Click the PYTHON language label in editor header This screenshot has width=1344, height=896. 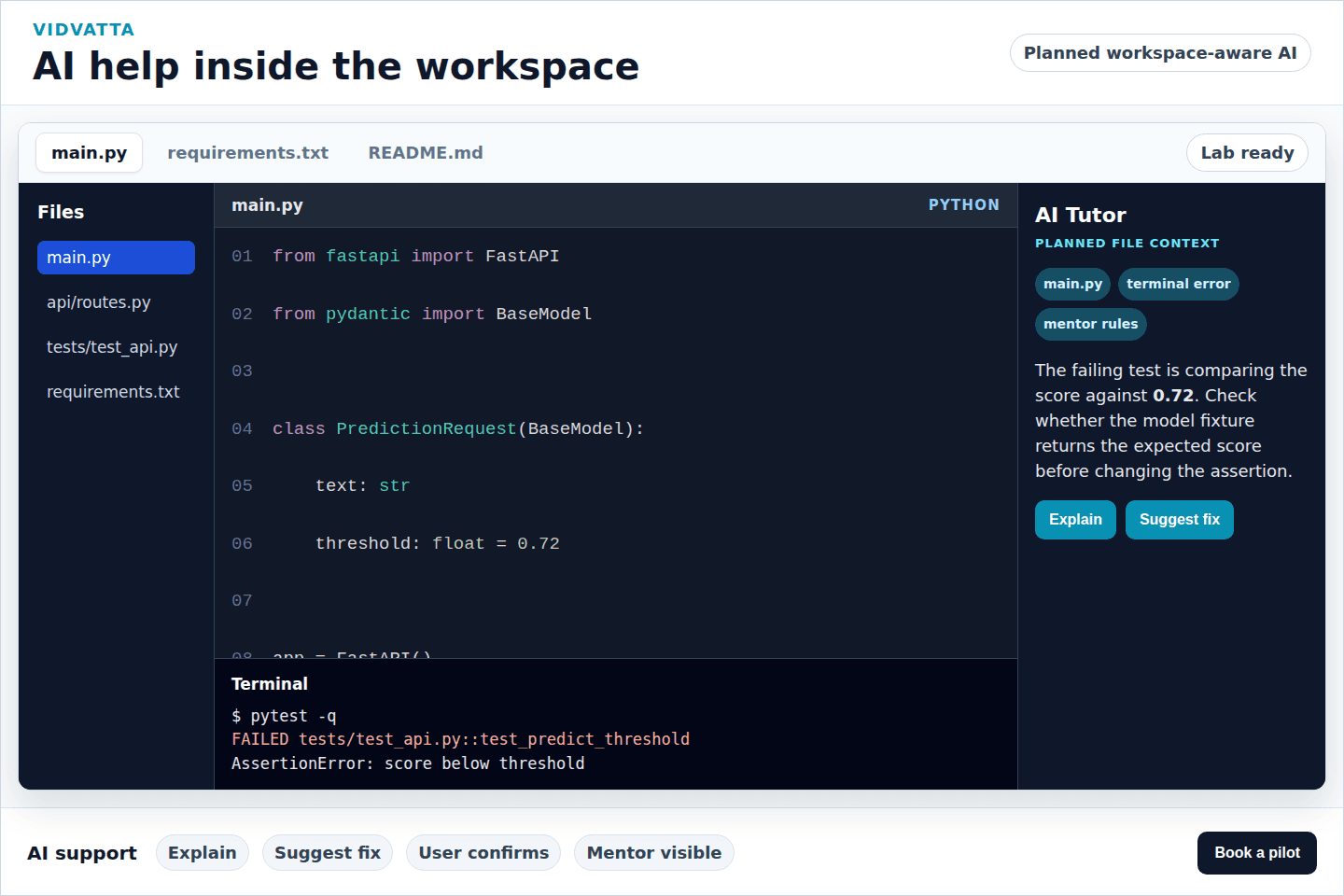tap(963, 205)
